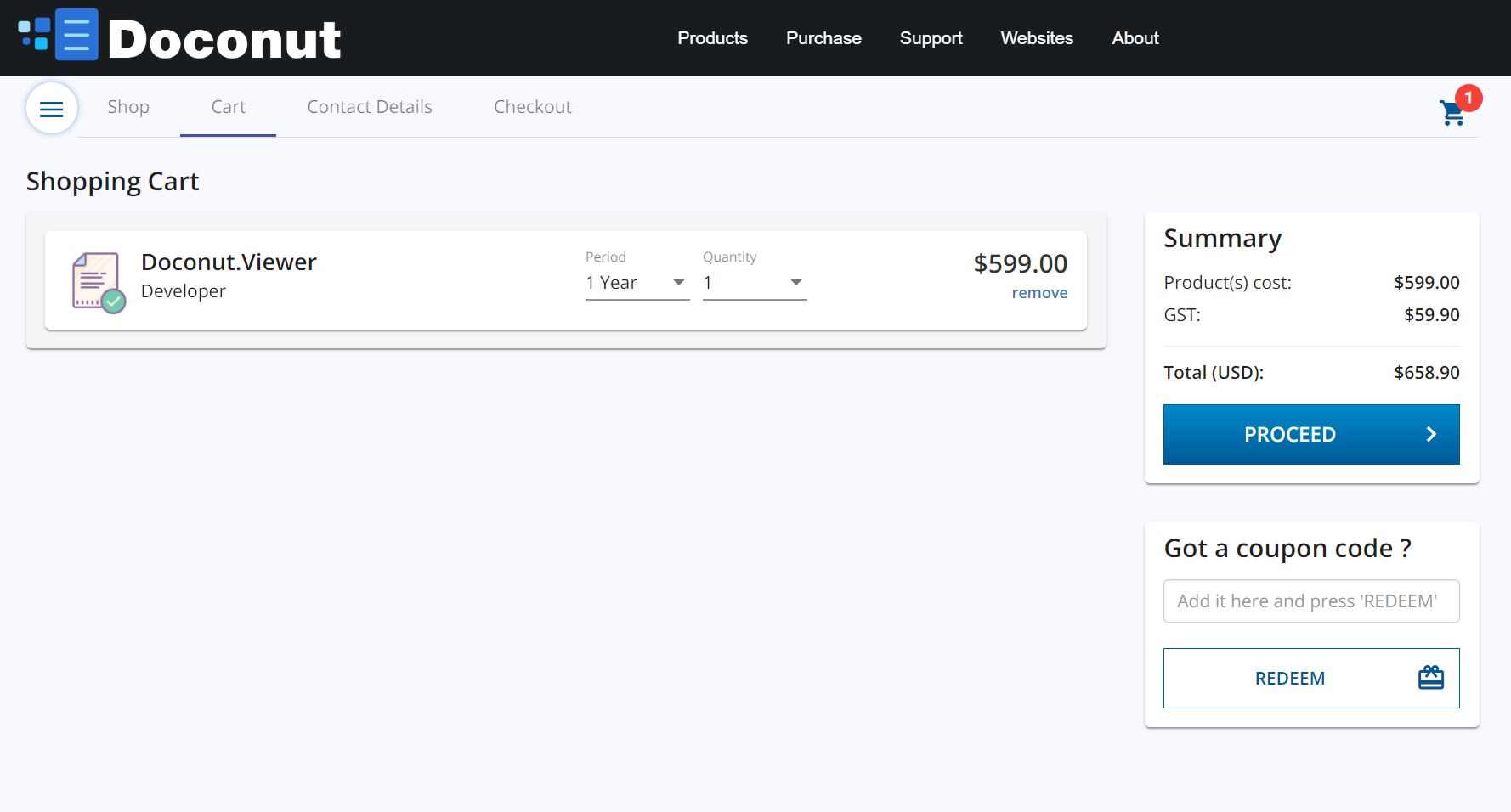The image size is (1511, 812).
Task: Select the Cart tab
Action: (228, 107)
